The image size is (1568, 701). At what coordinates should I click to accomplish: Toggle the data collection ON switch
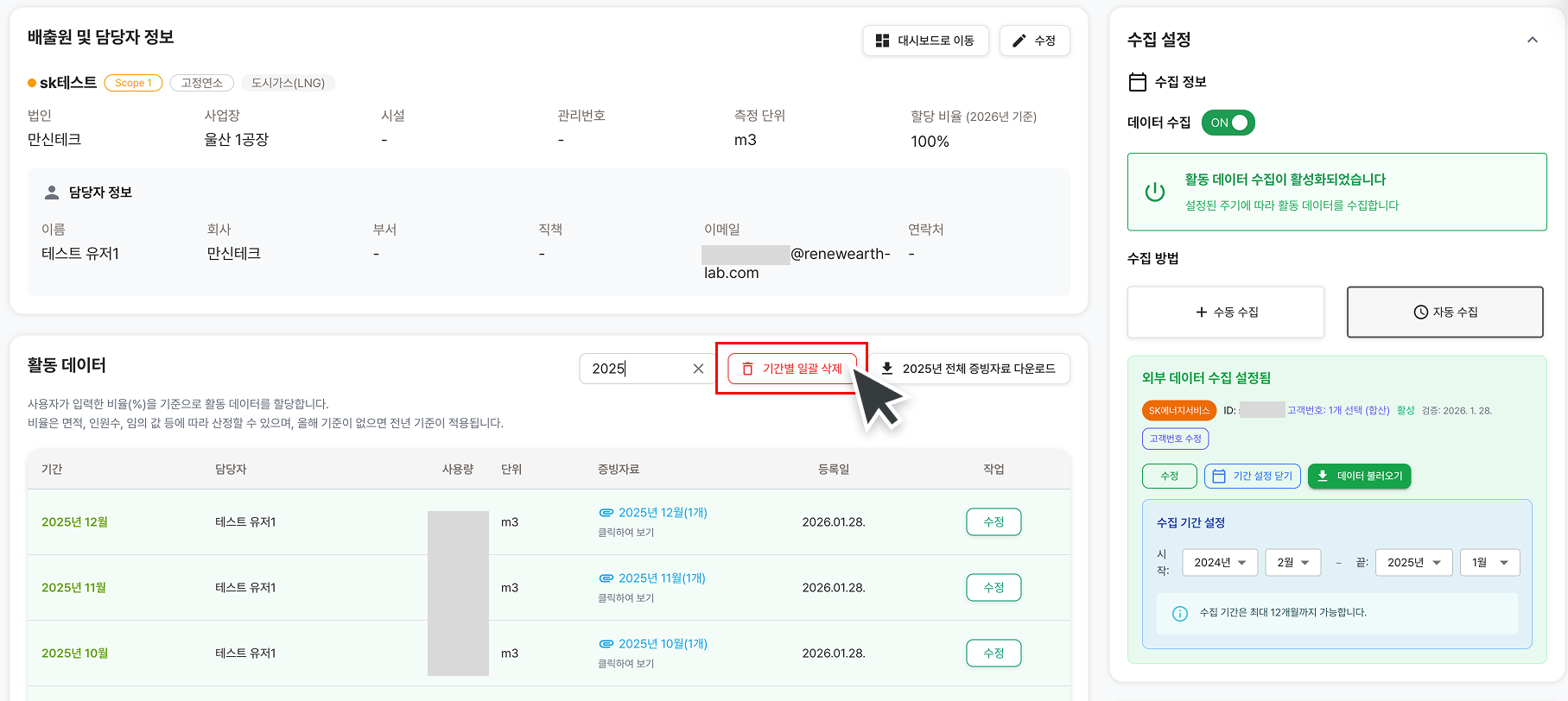pos(1228,123)
